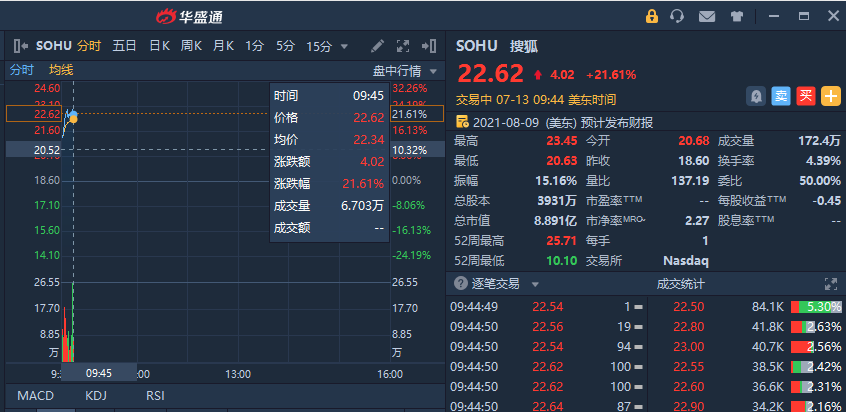The height and width of the screenshot is (412, 846).
Task: Expand the 盘中行情 session dropdown
Action: tap(433, 71)
